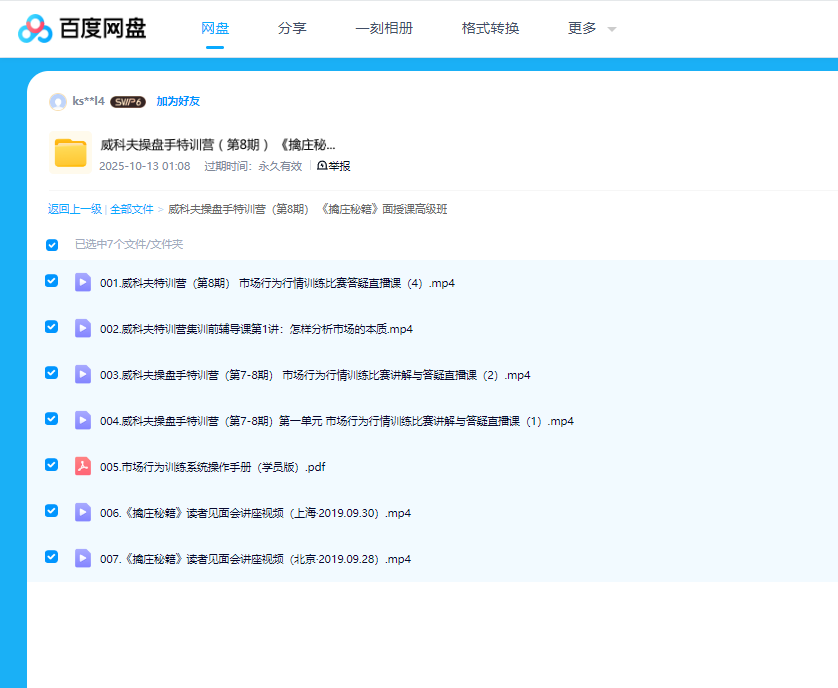Click the user avatar icon next to ks**l4
The width and height of the screenshot is (838, 688).
(57, 102)
